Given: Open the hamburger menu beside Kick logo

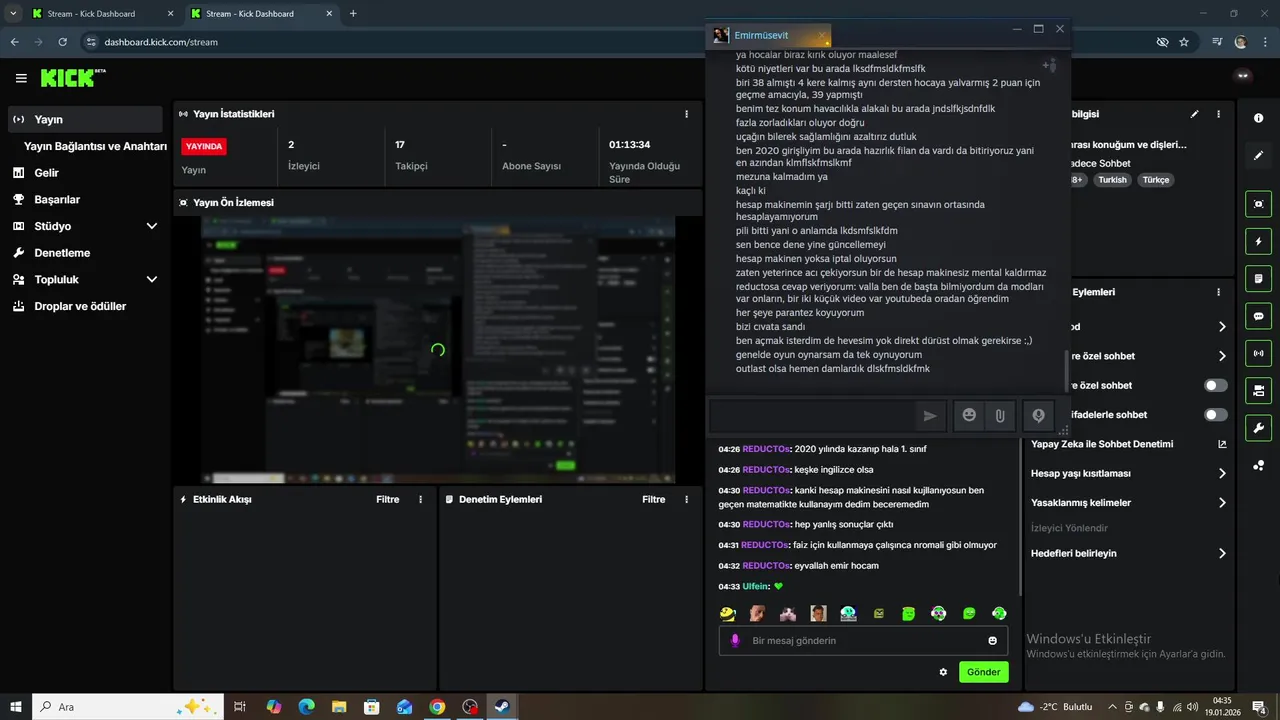Looking at the screenshot, I should 21,78.
